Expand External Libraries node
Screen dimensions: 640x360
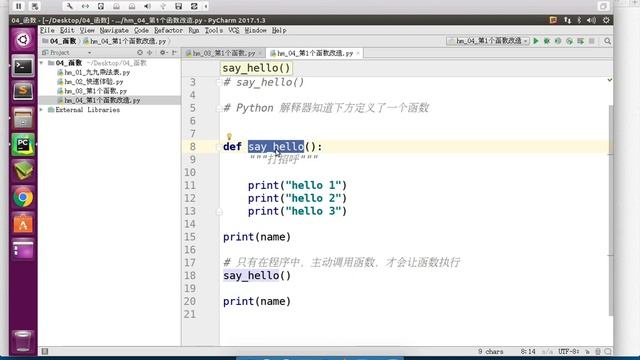point(41,110)
